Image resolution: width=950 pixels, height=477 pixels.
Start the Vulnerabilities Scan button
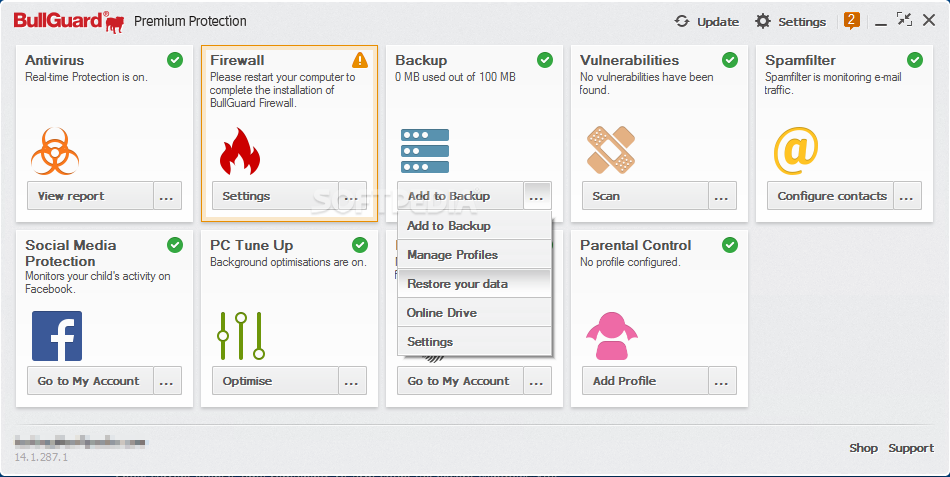pyautogui.click(x=645, y=196)
